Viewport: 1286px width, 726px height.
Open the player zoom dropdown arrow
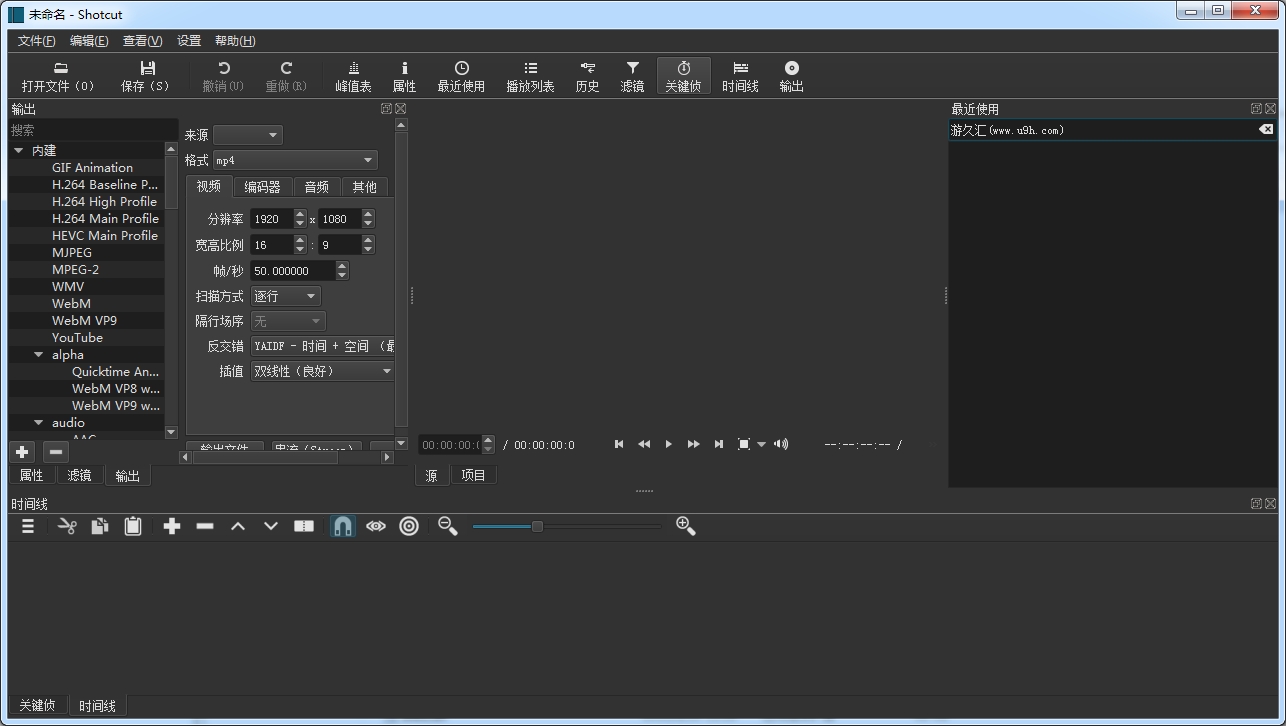pos(761,444)
